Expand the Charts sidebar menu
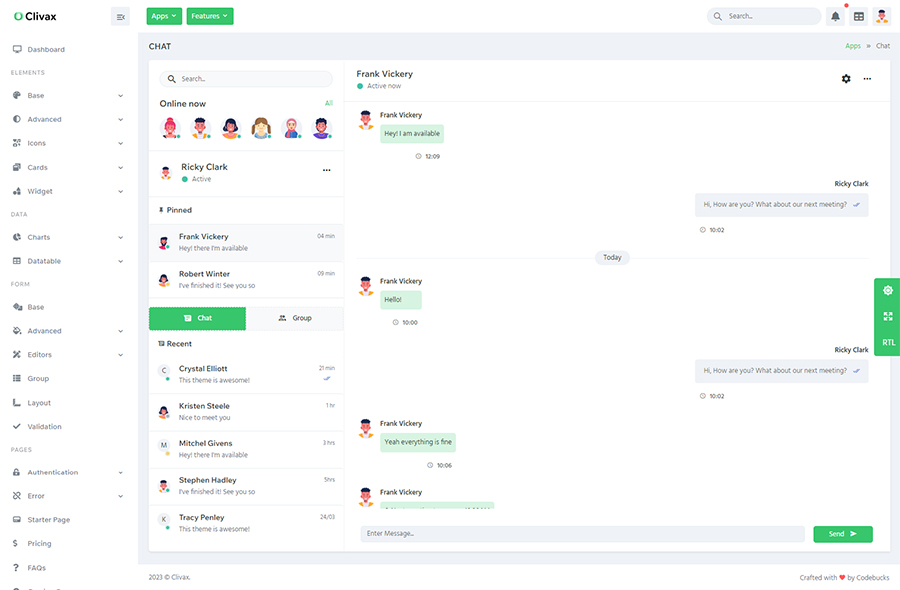The width and height of the screenshot is (900, 590). coord(68,237)
